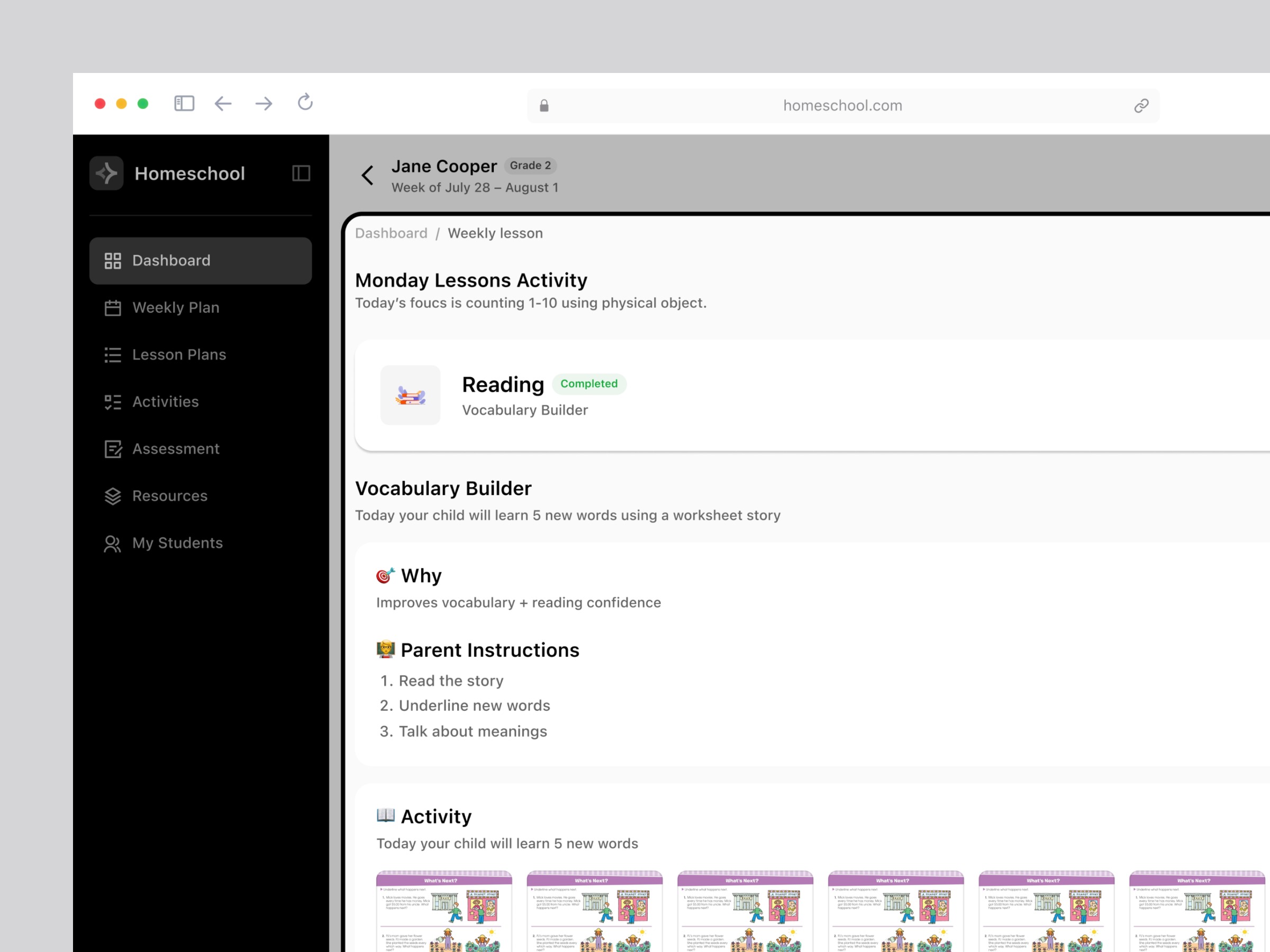This screenshot has height=952, width=1270.
Task: Click the link share icon in address bar
Action: click(1140, 106)
